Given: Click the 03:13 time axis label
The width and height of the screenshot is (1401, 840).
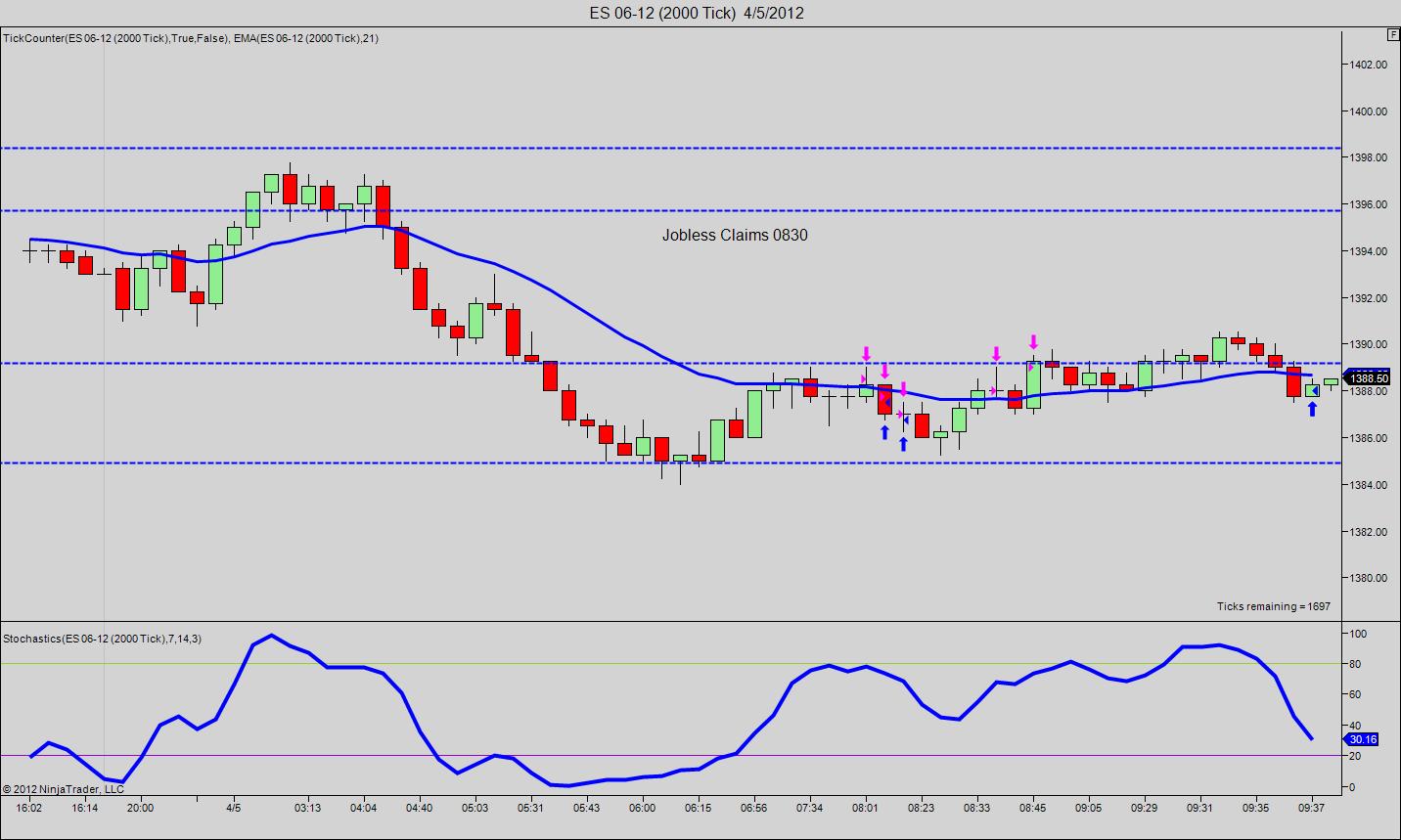Looking at the screenshot, I should [x=307, y=808].
